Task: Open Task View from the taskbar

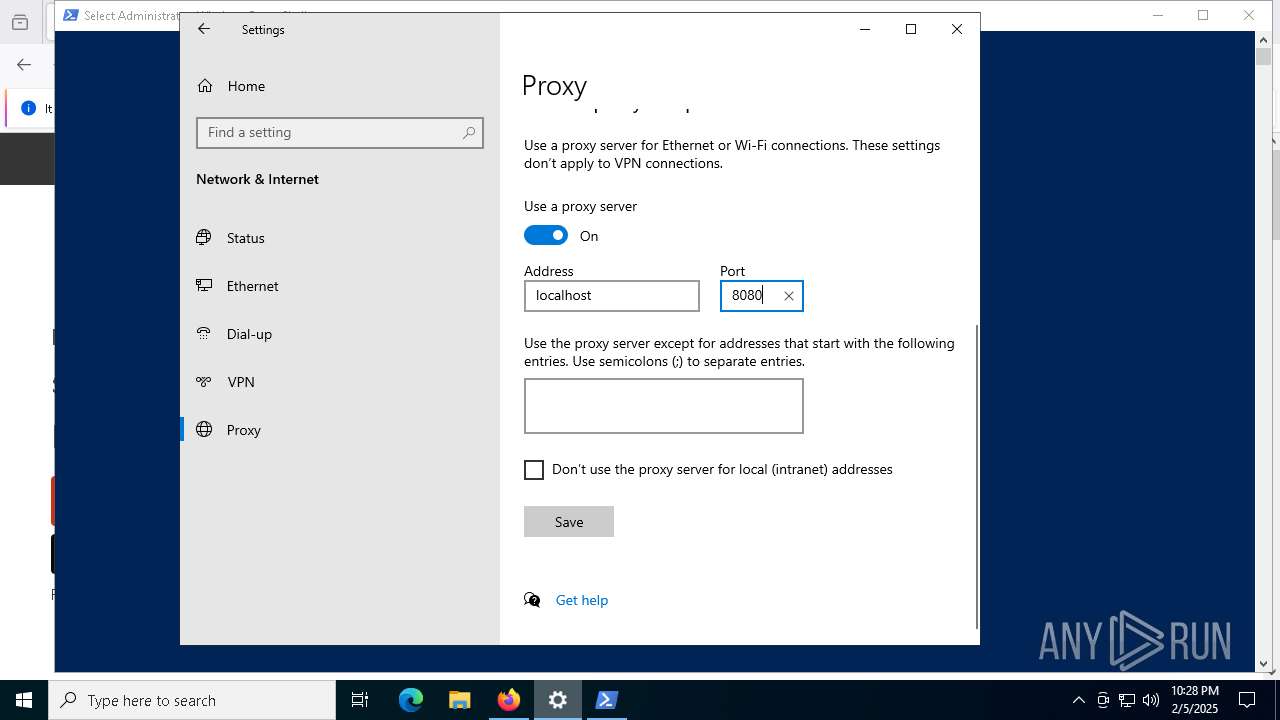Action: click(x=360, y=700)
